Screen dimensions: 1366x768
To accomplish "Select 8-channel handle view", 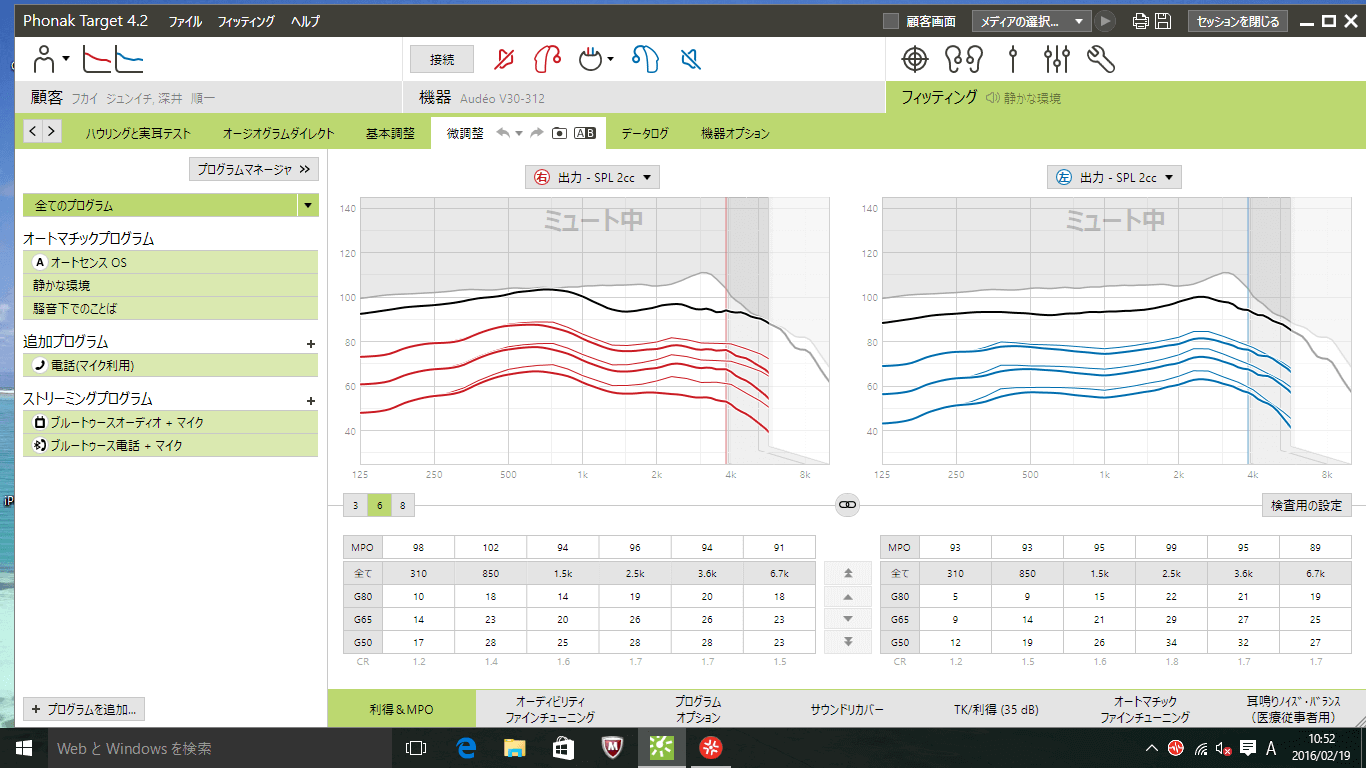I will pyautogui.click(x=402, y=506).
